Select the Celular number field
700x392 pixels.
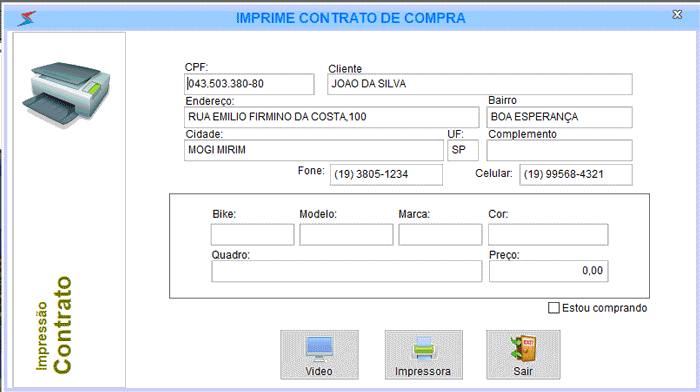tap(576, 175)
